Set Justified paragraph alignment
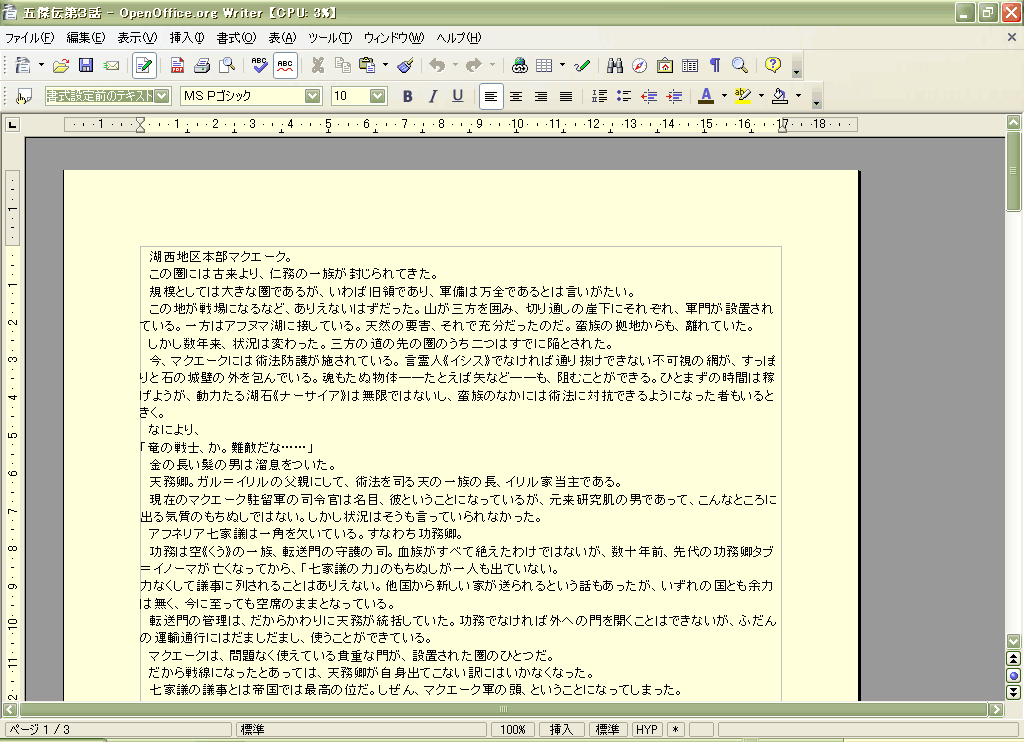1024x742 pixels. coord(566,97)
